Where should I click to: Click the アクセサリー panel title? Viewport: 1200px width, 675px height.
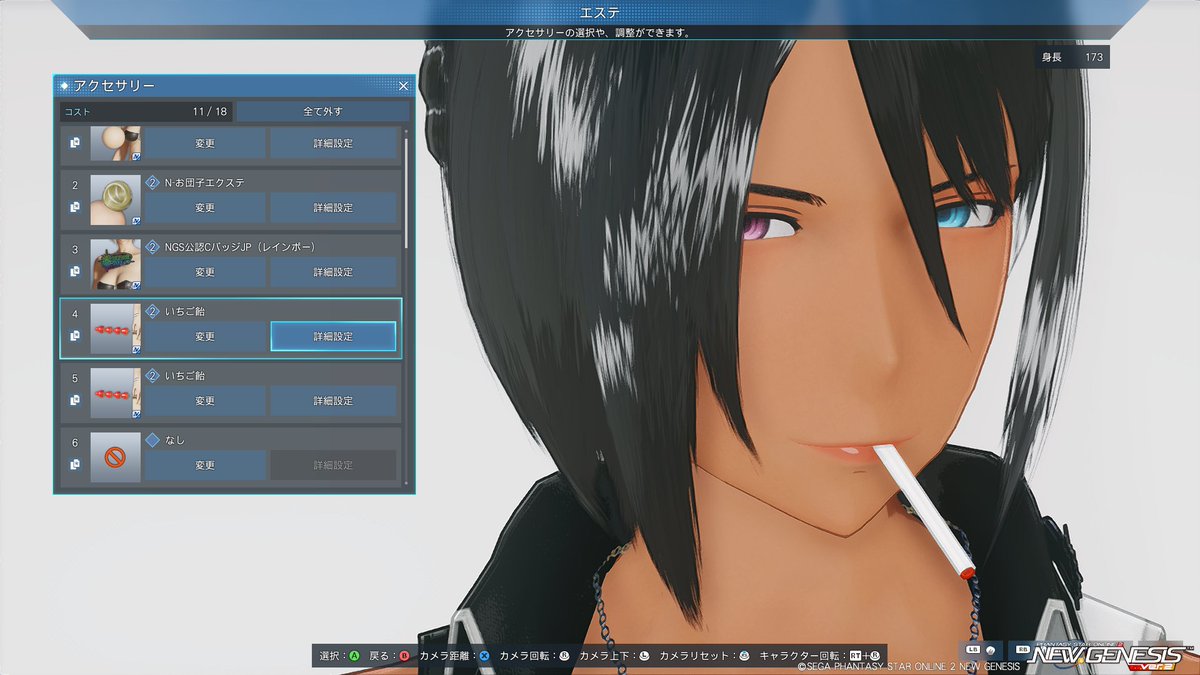tap(114, 86)
